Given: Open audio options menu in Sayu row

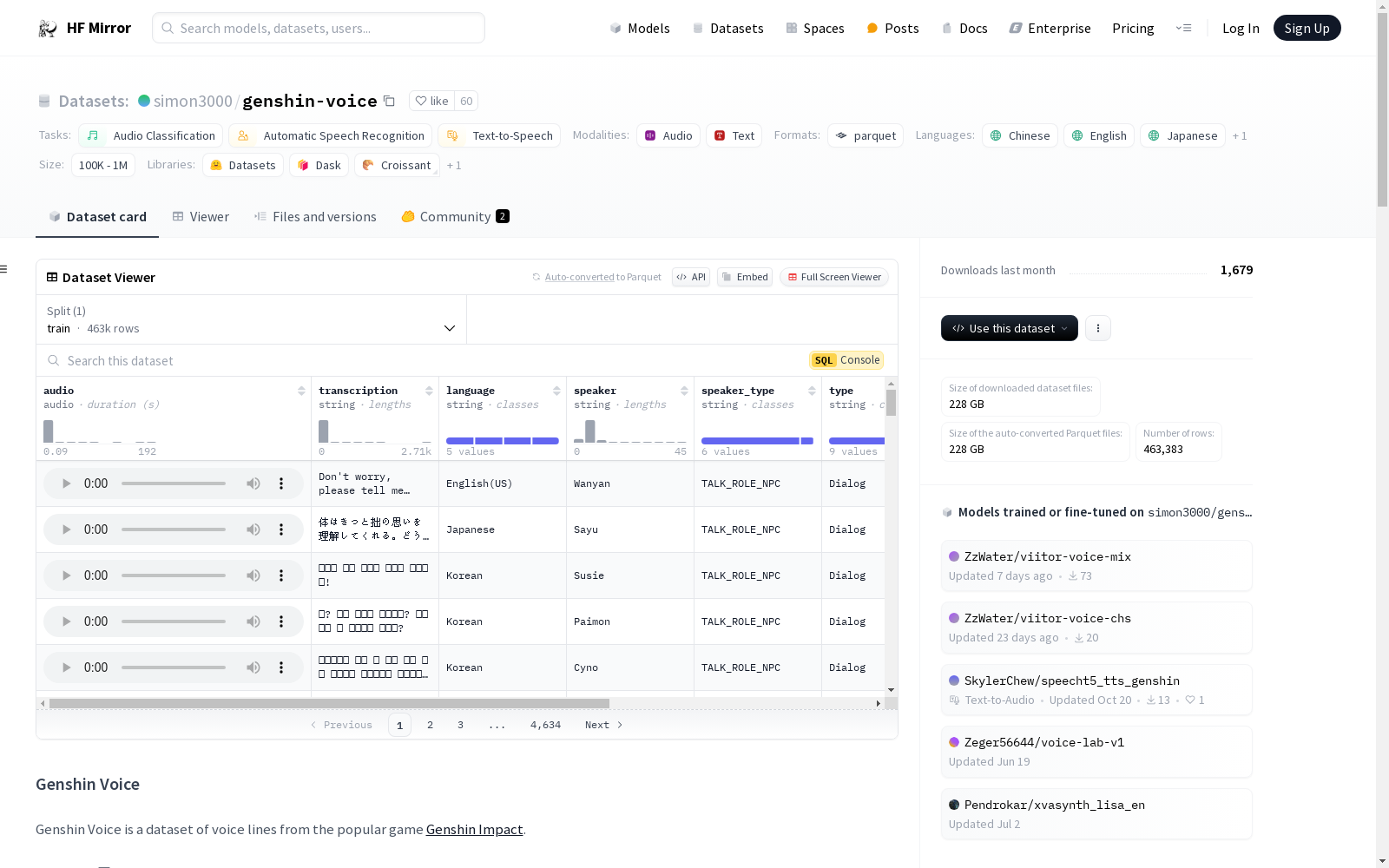Looking at the screenshot, I should click(x=281, y=529).
